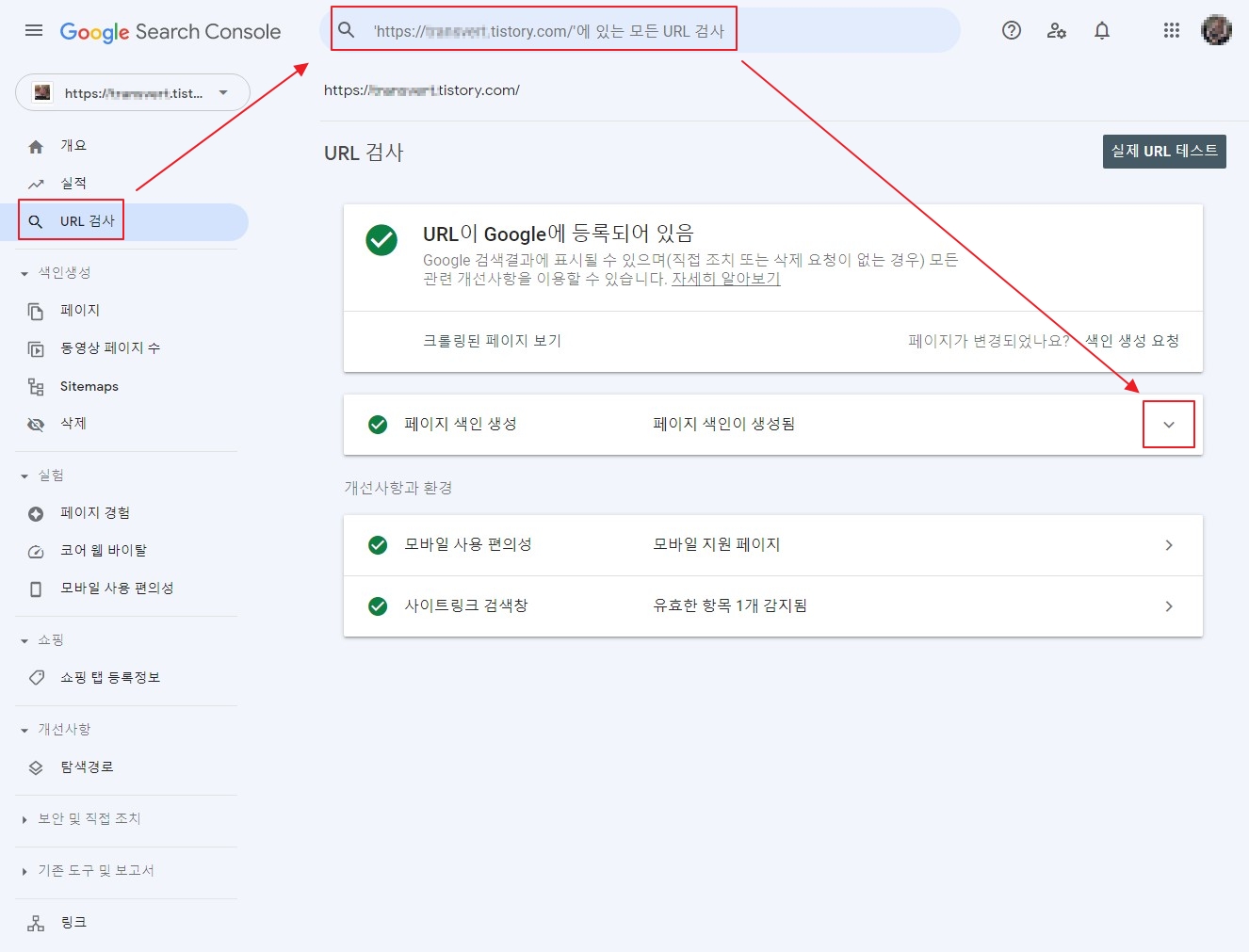Click the pages icon beside 페이지
The image size is (1249, 952).
coord(36,311)
